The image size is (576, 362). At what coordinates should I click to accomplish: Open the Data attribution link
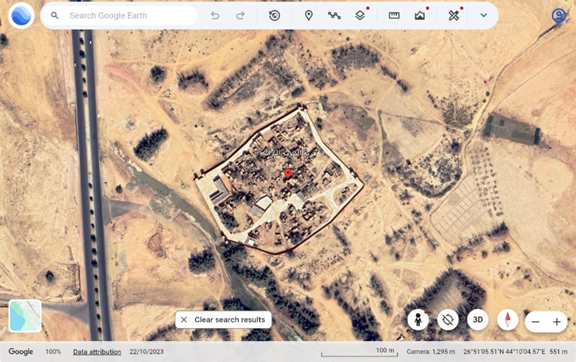(x=97, y=352)
